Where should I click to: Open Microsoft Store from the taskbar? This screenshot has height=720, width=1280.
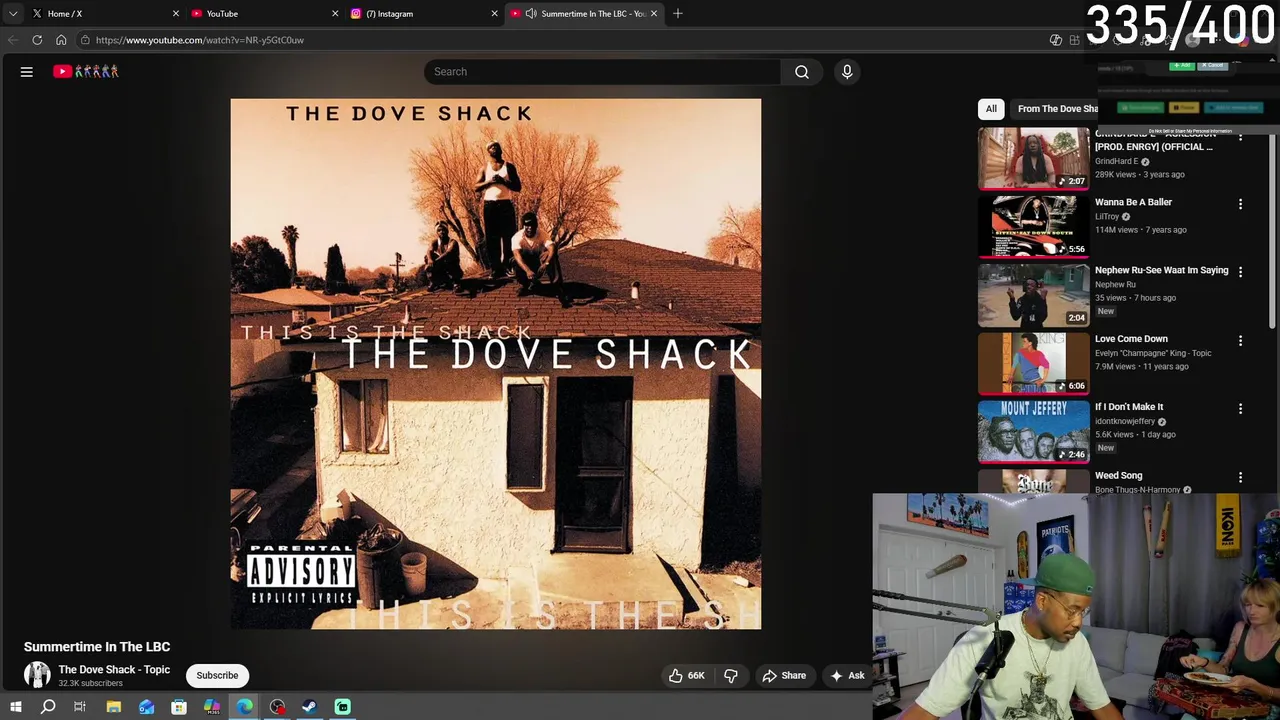point(179,708)
